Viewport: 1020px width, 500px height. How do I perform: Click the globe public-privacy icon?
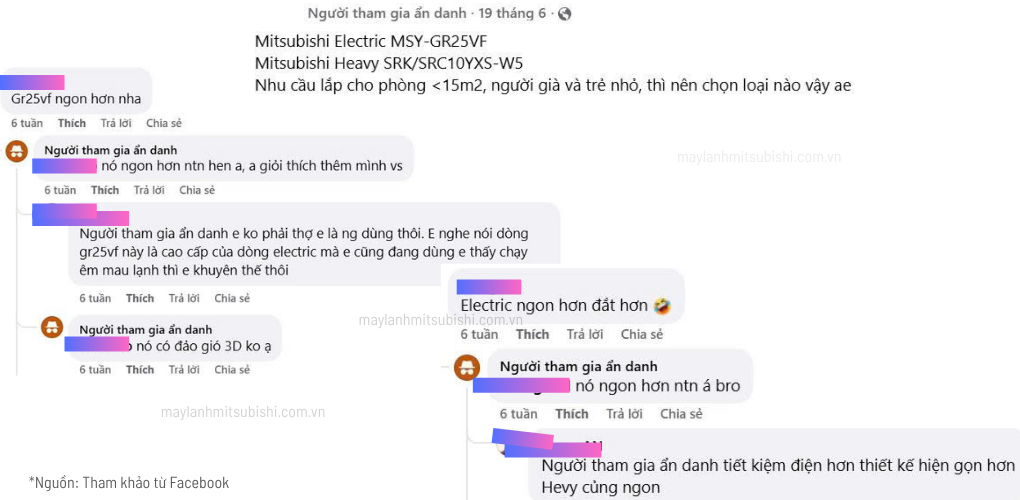click(564, 14)
